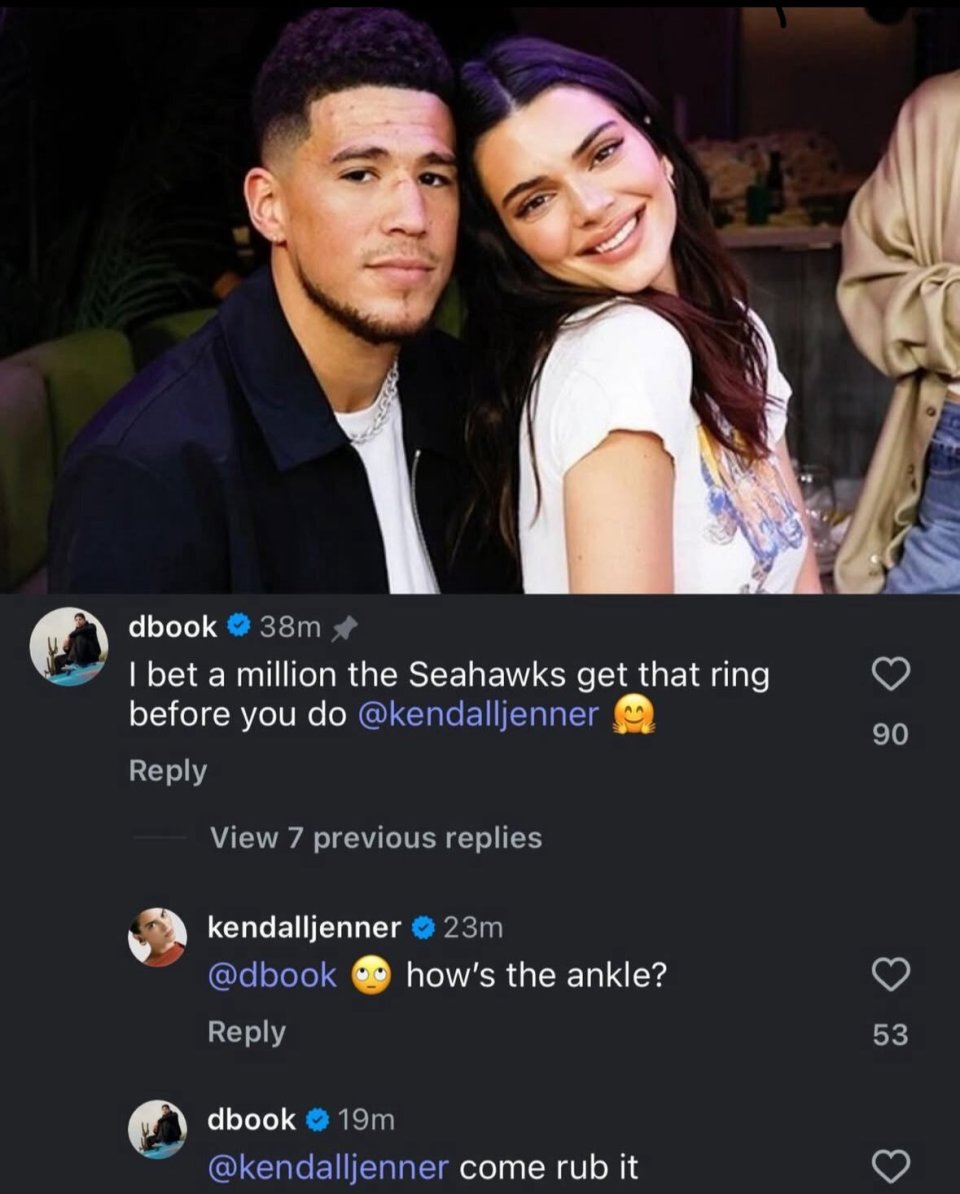This screenshot has height=1194, width=960.
Task: Open kendalljenner's profile picture in the reply
Action: tap(158, 938)
